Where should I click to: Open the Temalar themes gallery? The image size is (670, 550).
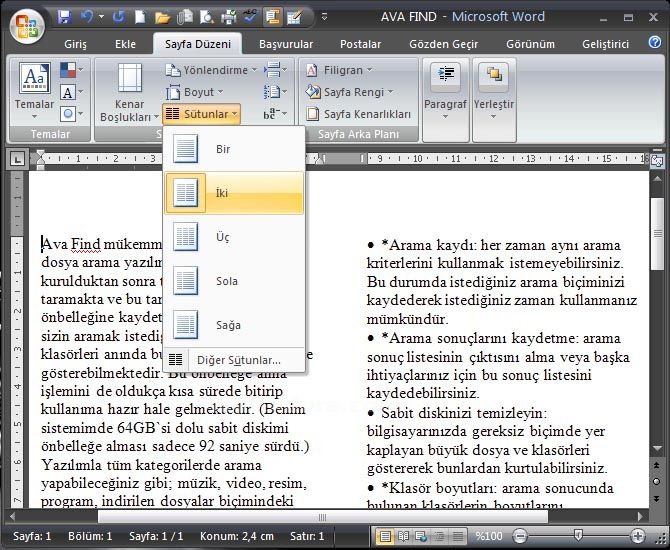pyautogui.click(x=34, y=91)
